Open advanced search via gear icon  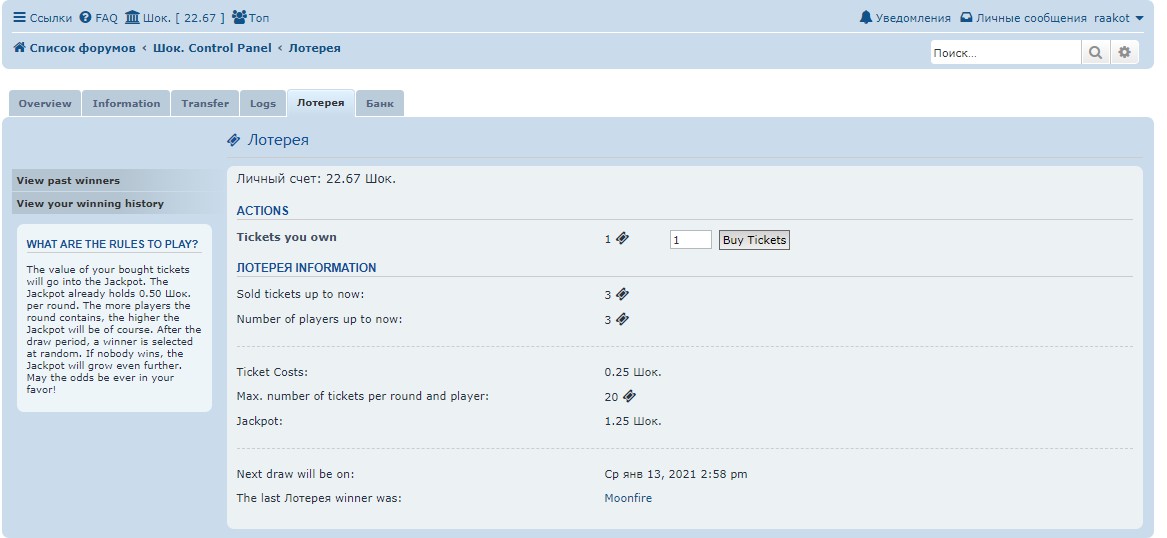pos(1125,53)
